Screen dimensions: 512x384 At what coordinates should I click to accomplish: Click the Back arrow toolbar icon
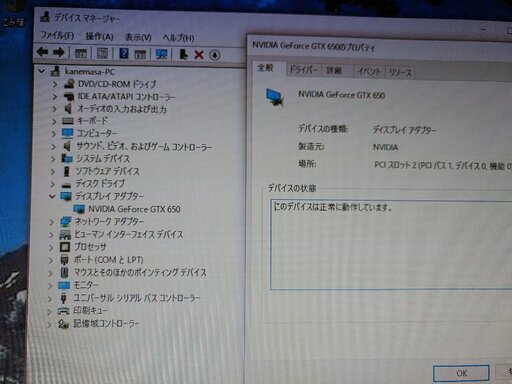click(43, 52)
